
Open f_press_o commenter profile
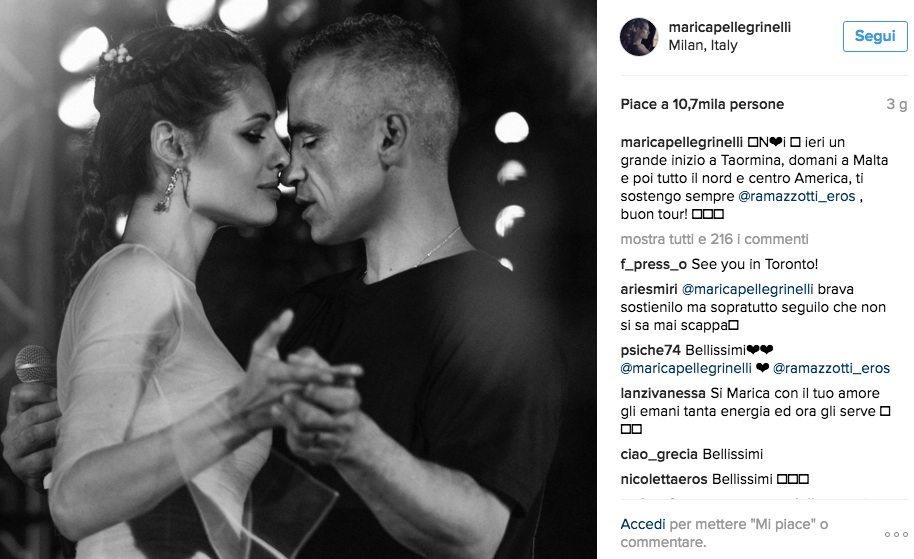pos(653,265)
